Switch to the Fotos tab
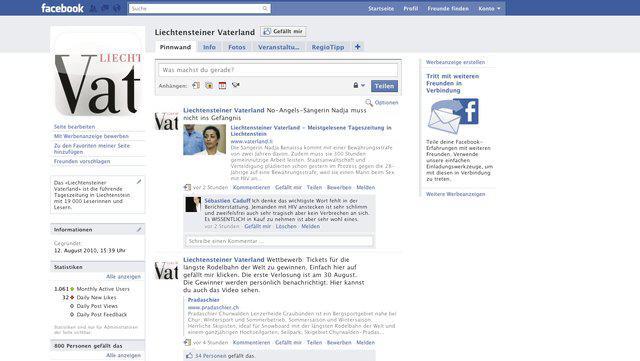Viewport: 640px width, 361px height. 237,47
